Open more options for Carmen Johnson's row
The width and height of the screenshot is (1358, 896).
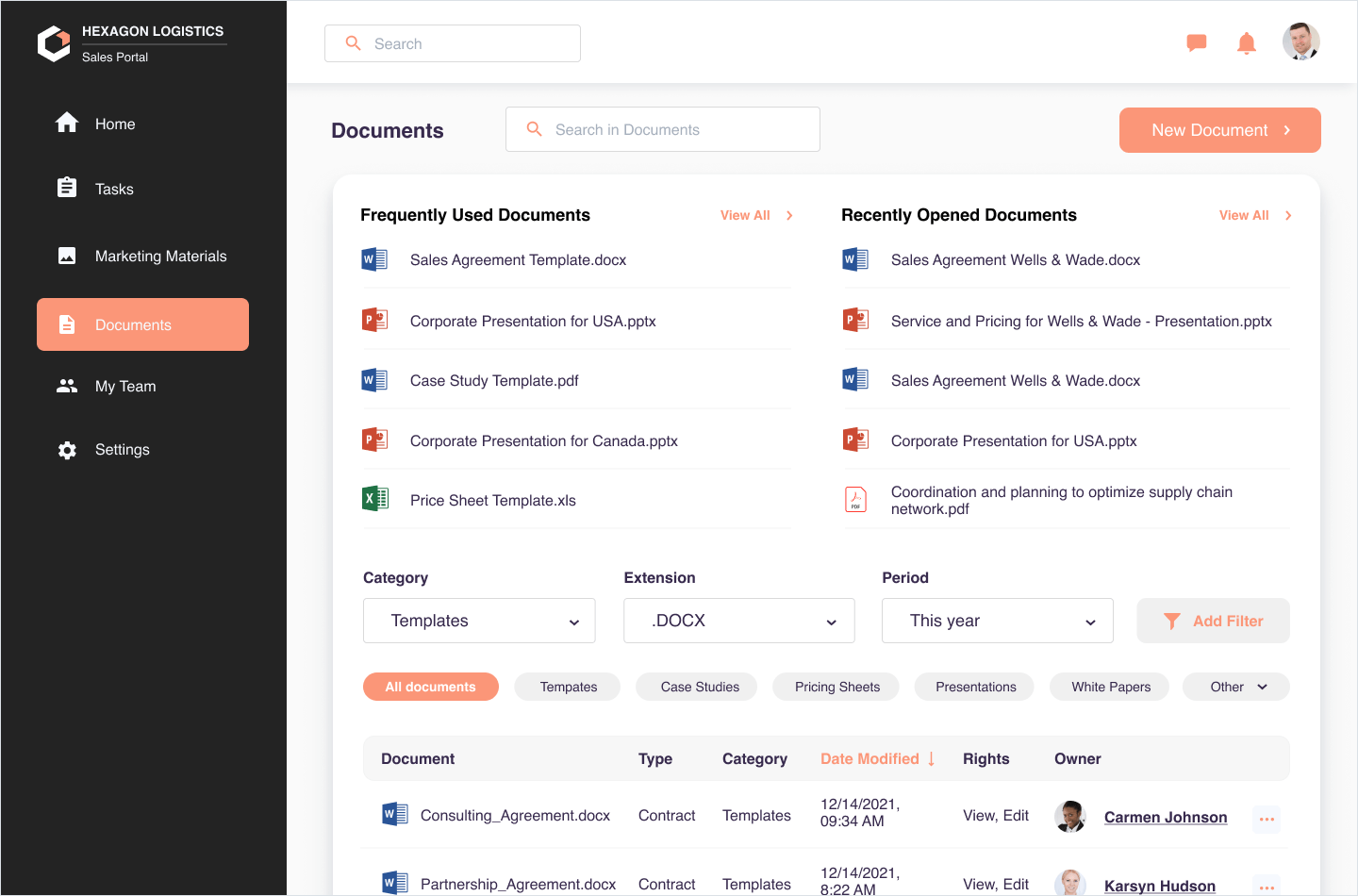(x=1266, y=819)
